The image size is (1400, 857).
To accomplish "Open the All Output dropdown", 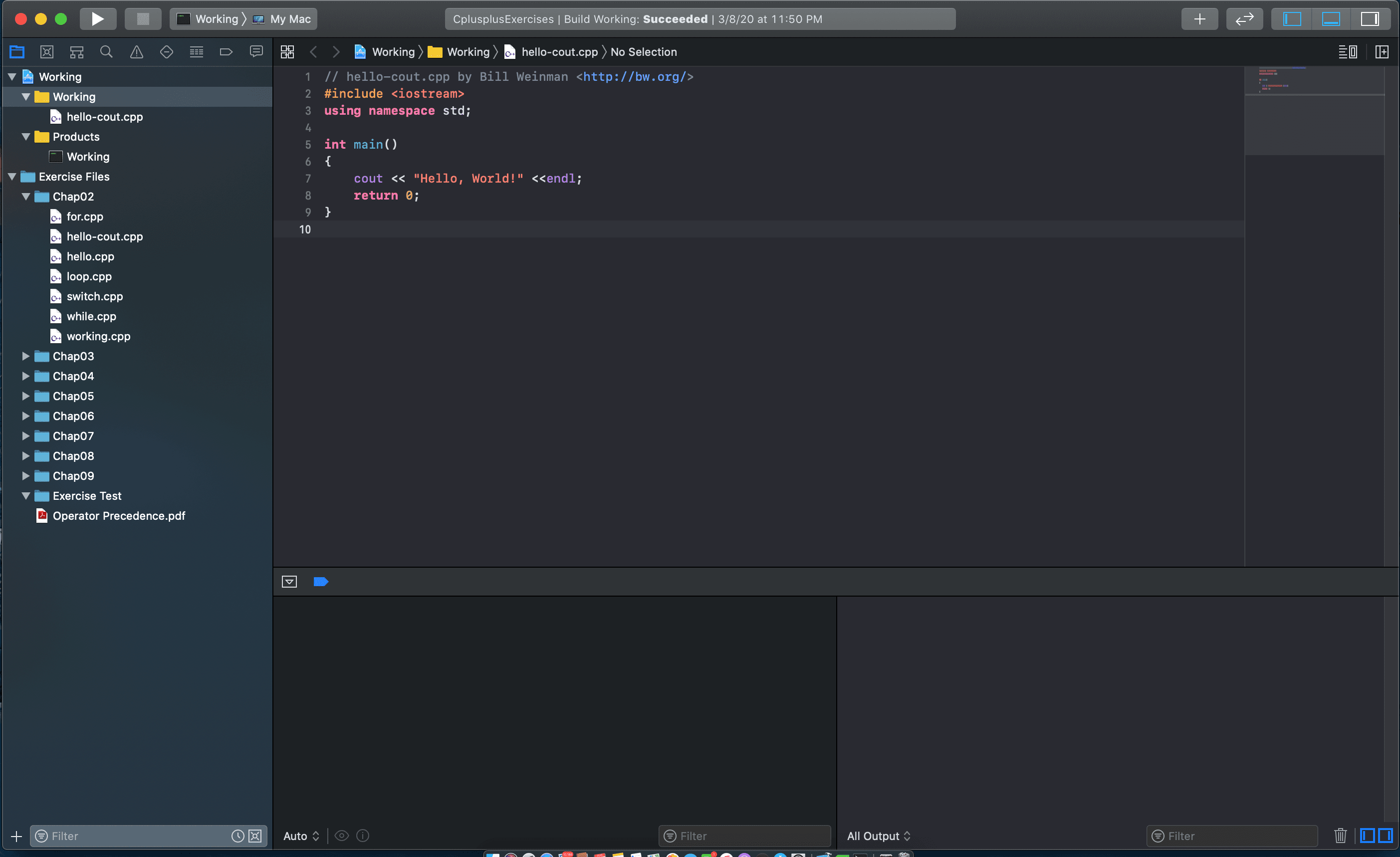I will (879, 836).
